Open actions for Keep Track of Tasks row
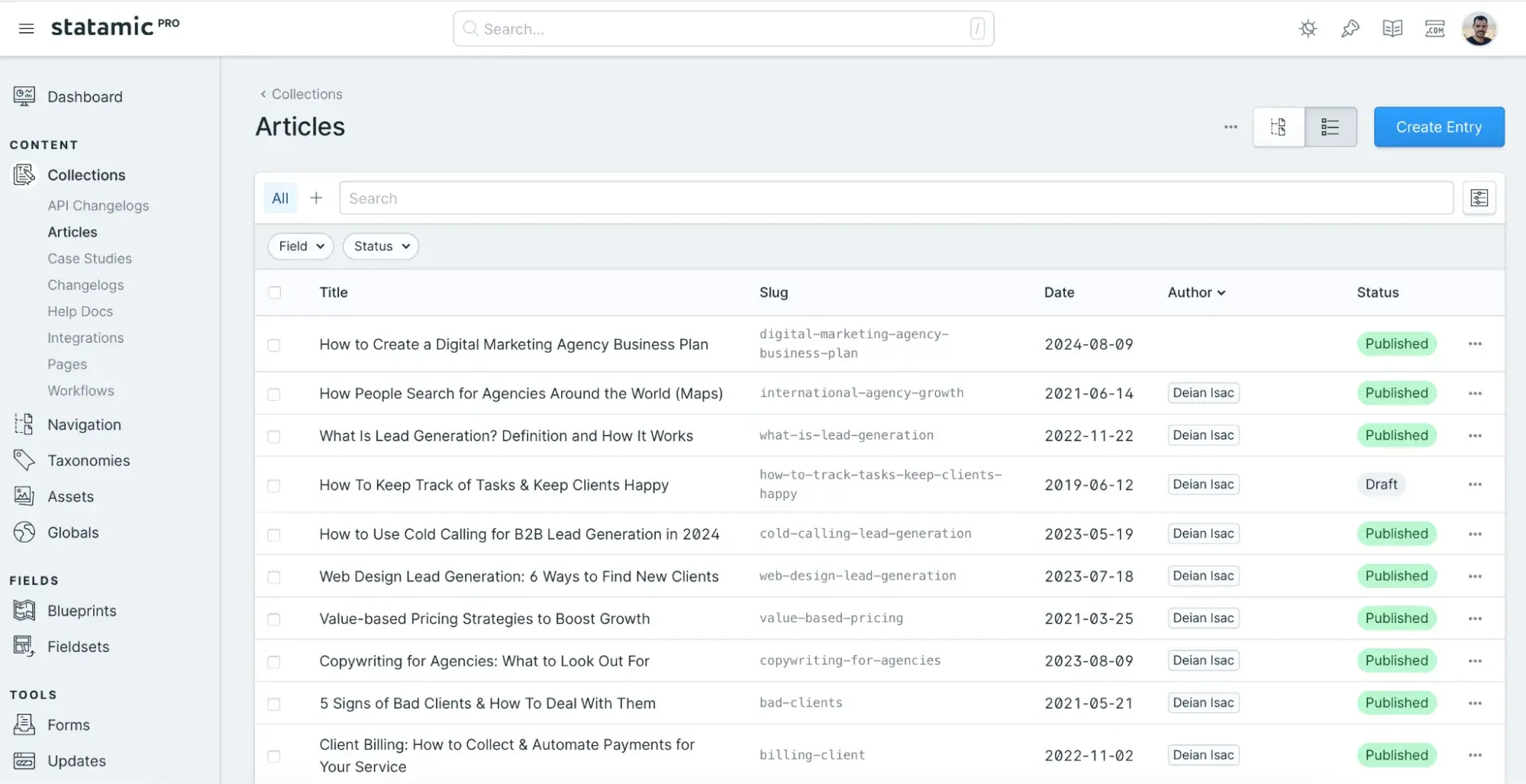This screenshot has height=784, width=1526. point(1475,485)
